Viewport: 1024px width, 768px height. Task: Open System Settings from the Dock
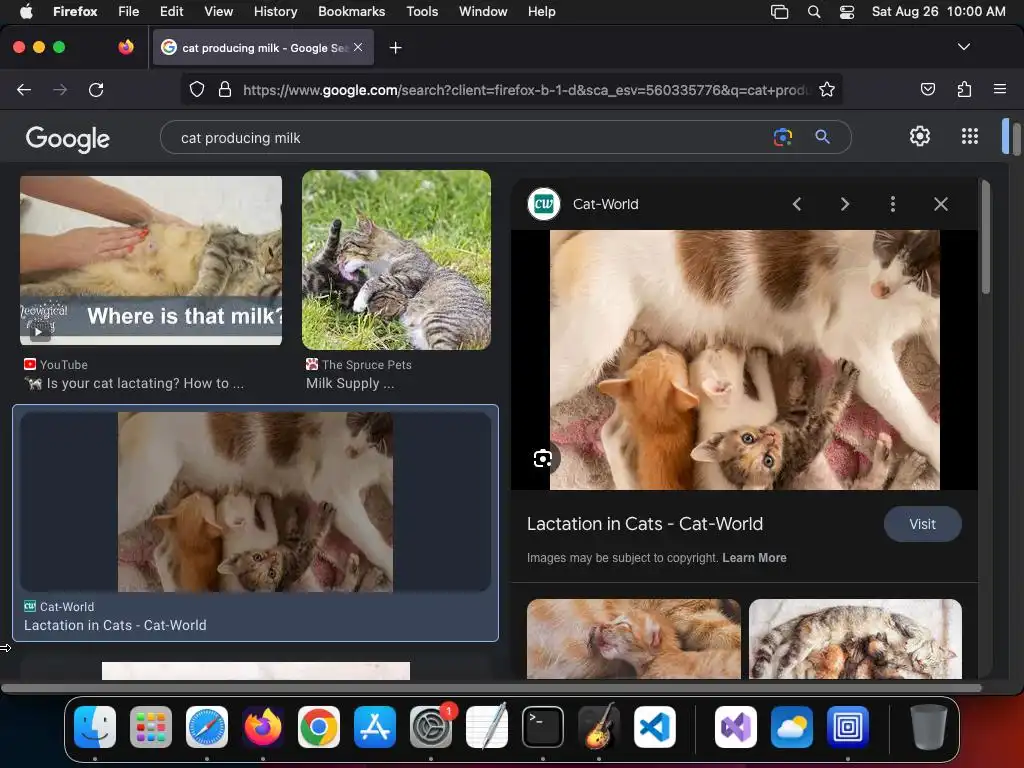click(x=431, y=727)
